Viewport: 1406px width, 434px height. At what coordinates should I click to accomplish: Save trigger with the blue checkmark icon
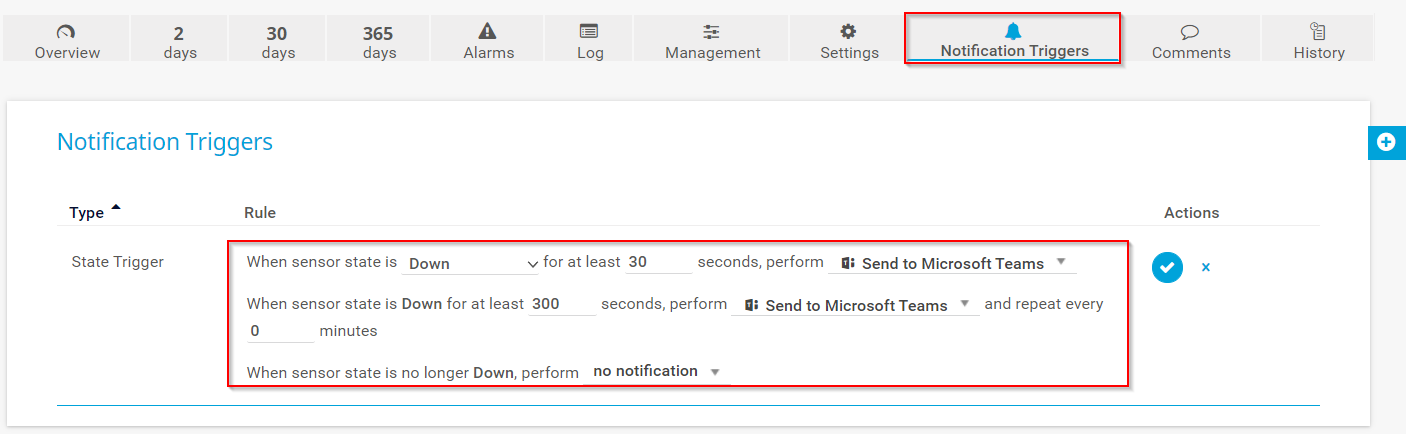click(1167, 267)
